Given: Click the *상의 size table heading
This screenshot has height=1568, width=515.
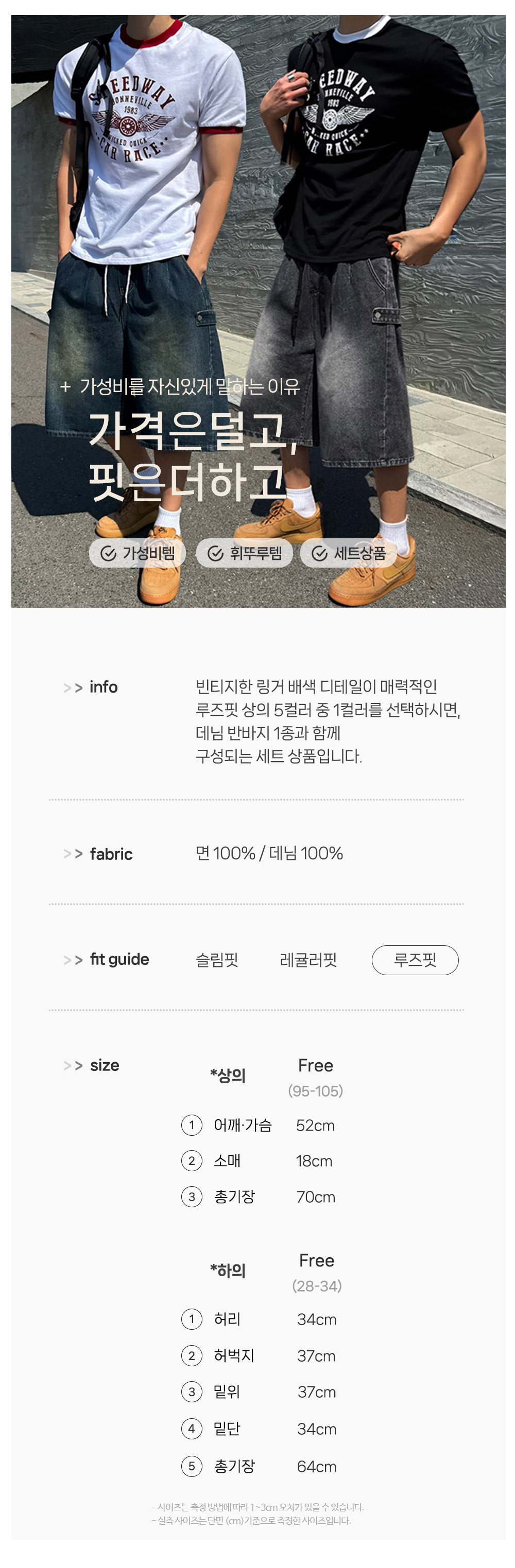Looking at the screenshot, I should click(227, 1076).
